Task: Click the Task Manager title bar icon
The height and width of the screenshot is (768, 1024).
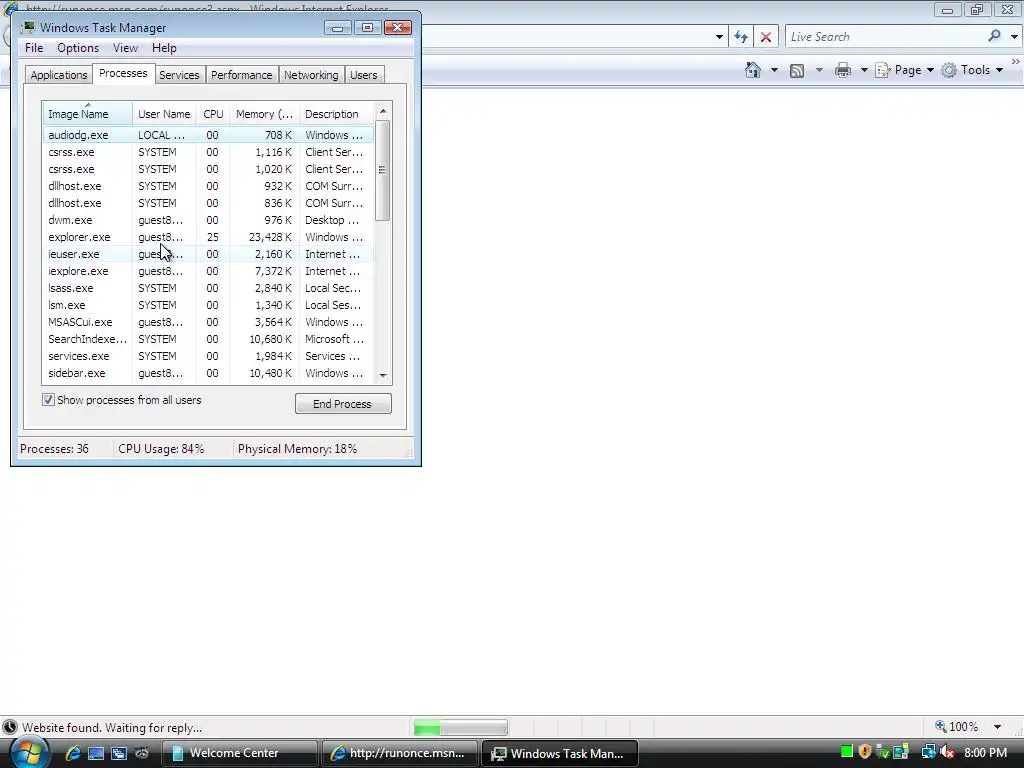Action: 28,27
